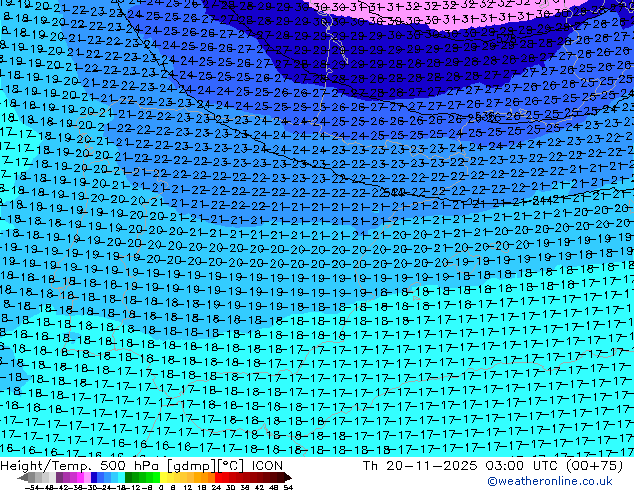Click the "-54" label on the scale

coord(32,487)
